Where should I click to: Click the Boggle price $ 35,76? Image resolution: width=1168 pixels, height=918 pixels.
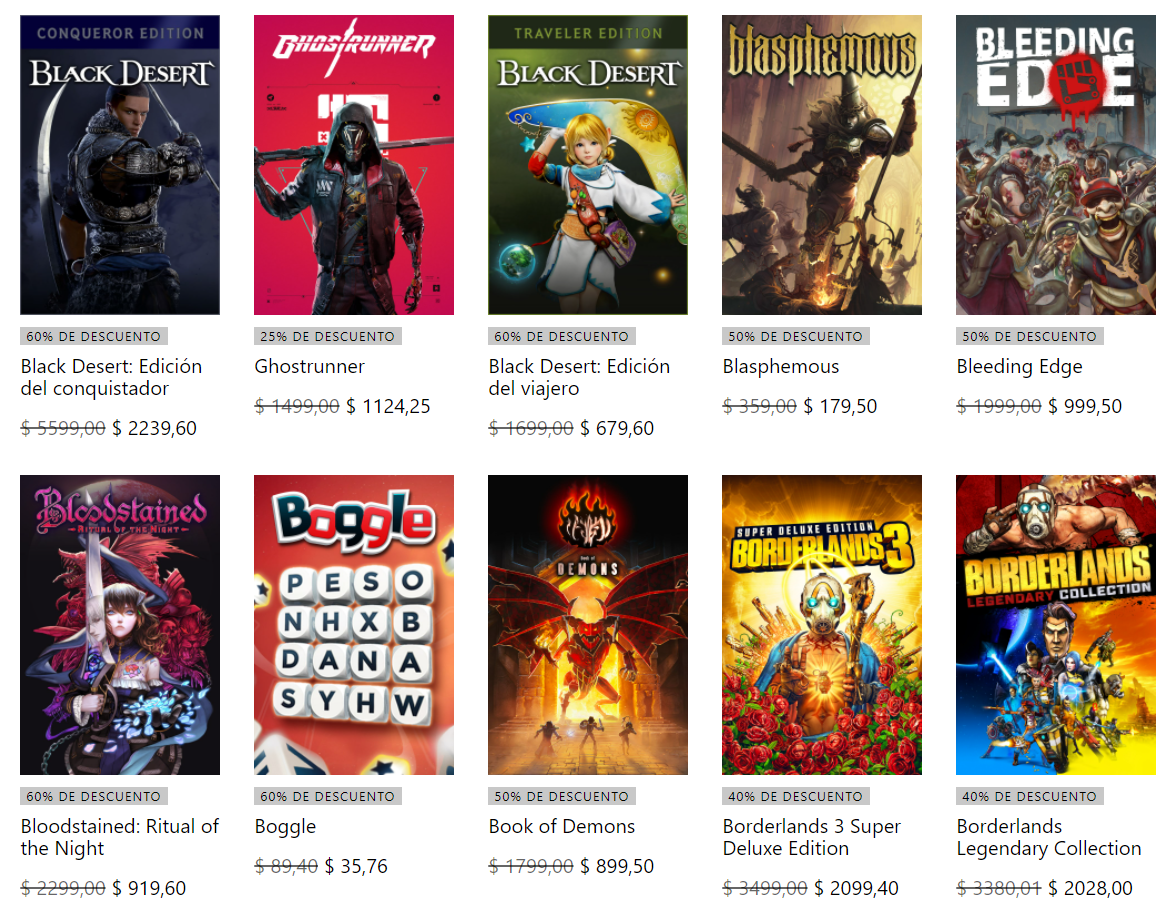pyautogui.click(x=356, y=866)
